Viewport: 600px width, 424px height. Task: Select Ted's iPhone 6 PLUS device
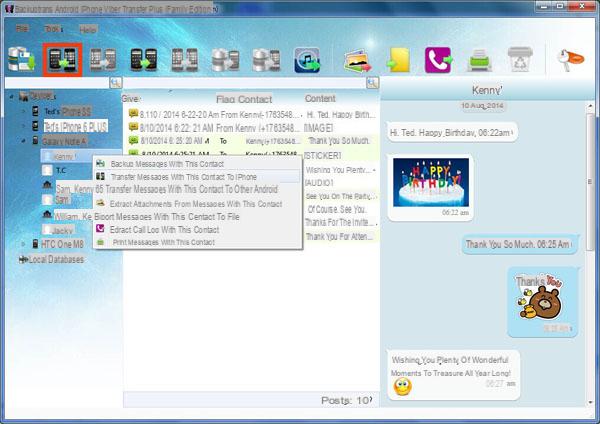point(75,126)
